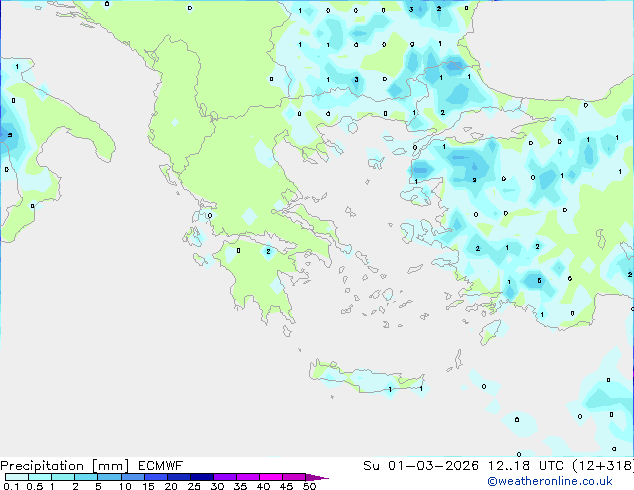This screenshot has width=634, height=490.
Task: Pick the 35–40 mm violet legend swatch
Action: point(247,477)
